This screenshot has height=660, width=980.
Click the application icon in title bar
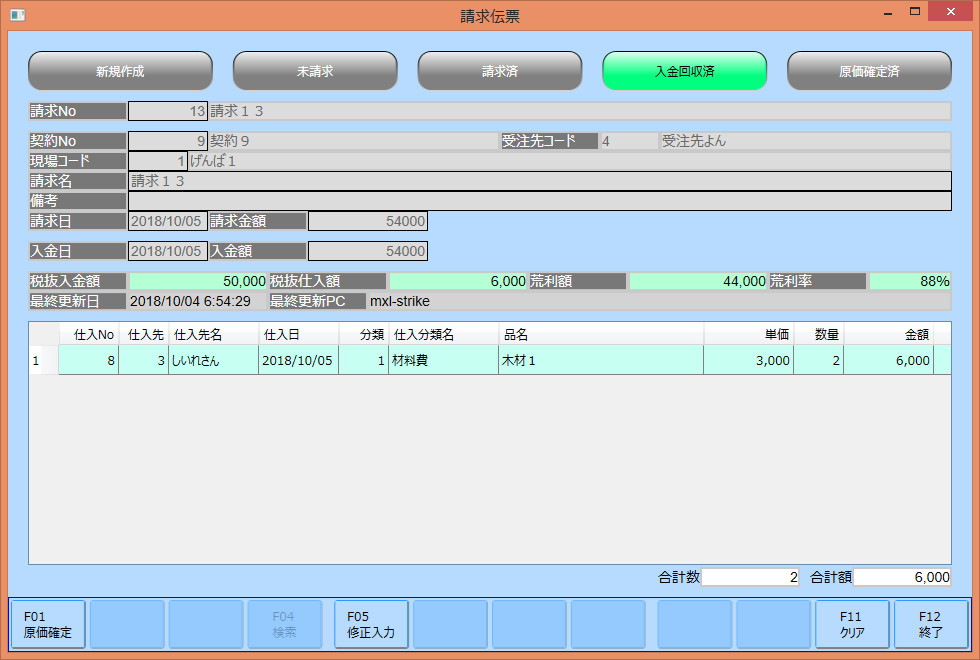(x=17, y=15)
